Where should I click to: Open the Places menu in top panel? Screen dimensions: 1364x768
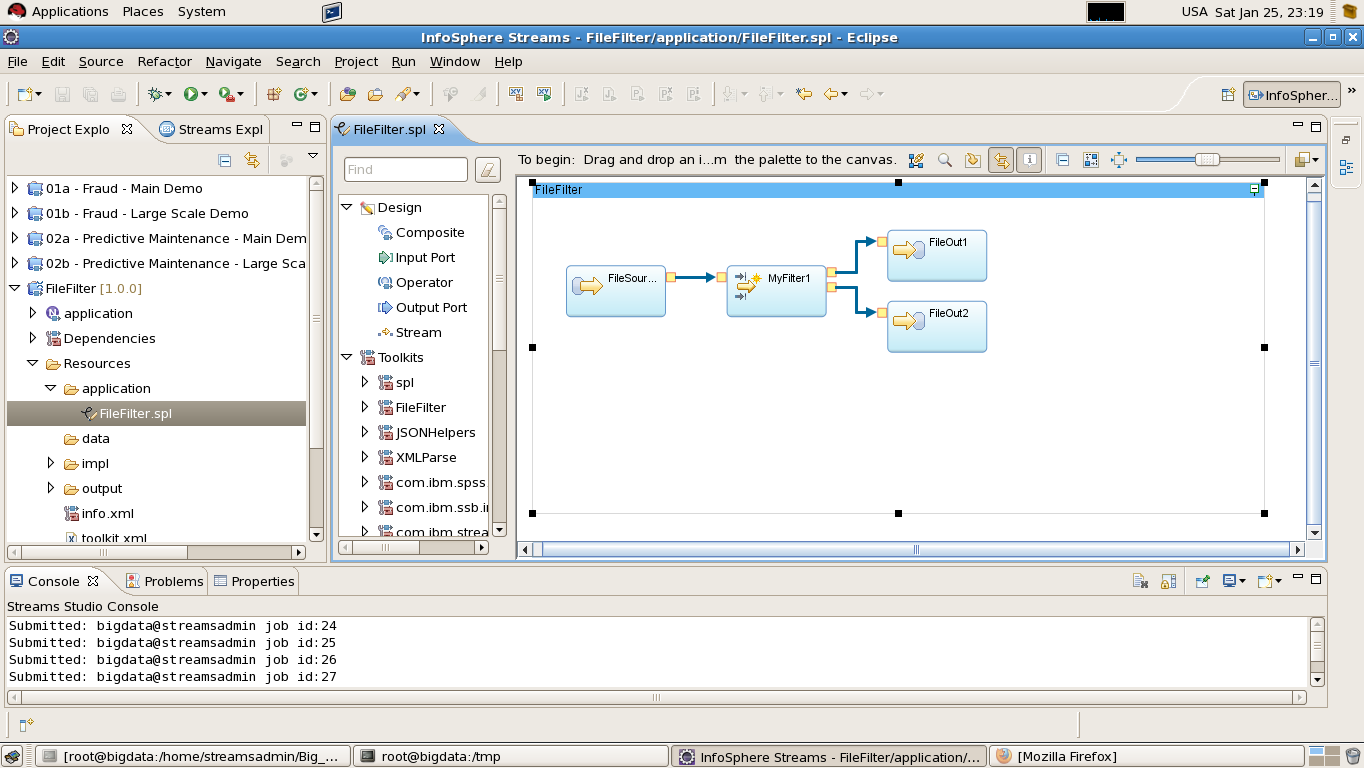(143, 12)
